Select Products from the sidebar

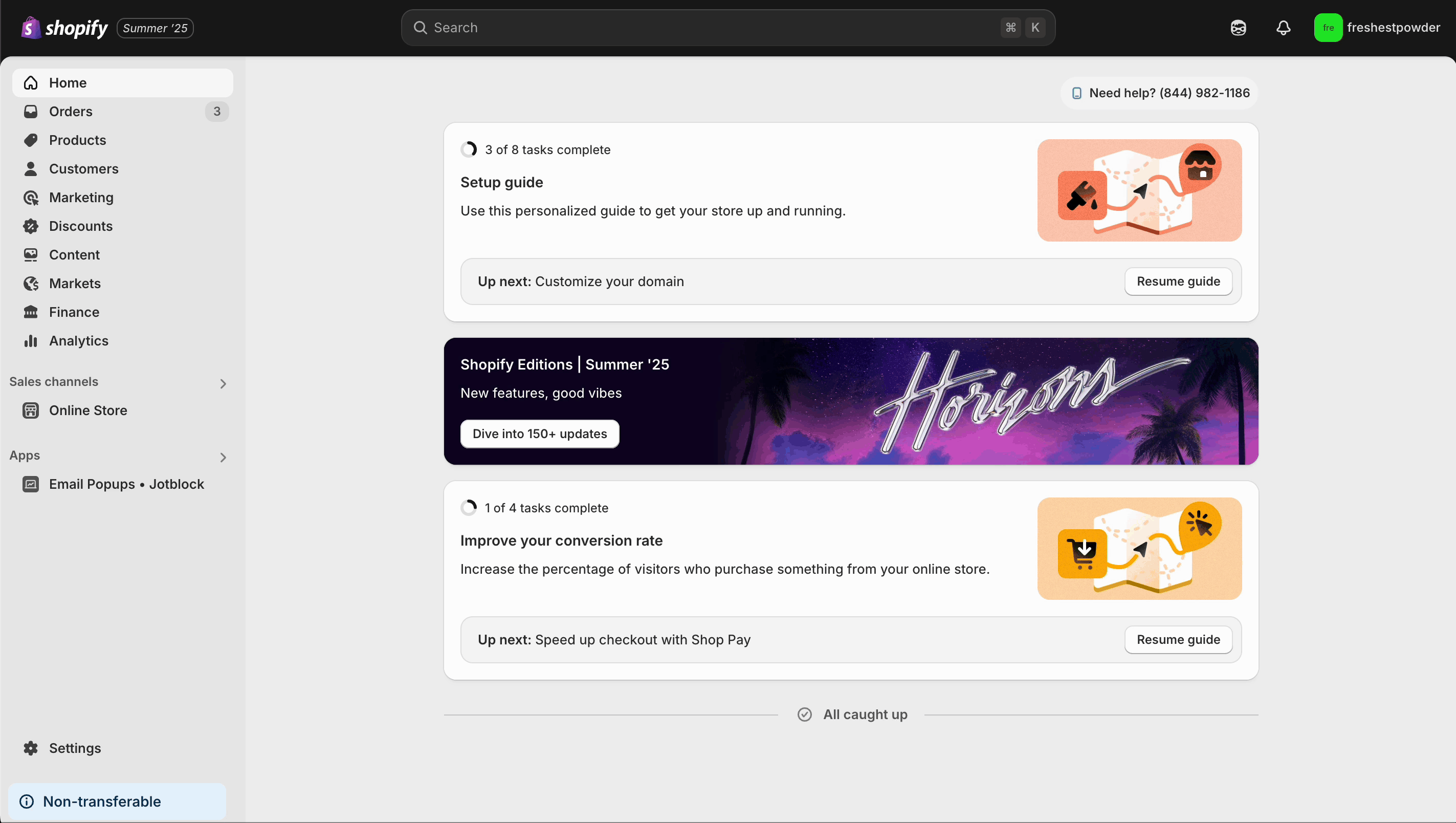tap(77, 140)
